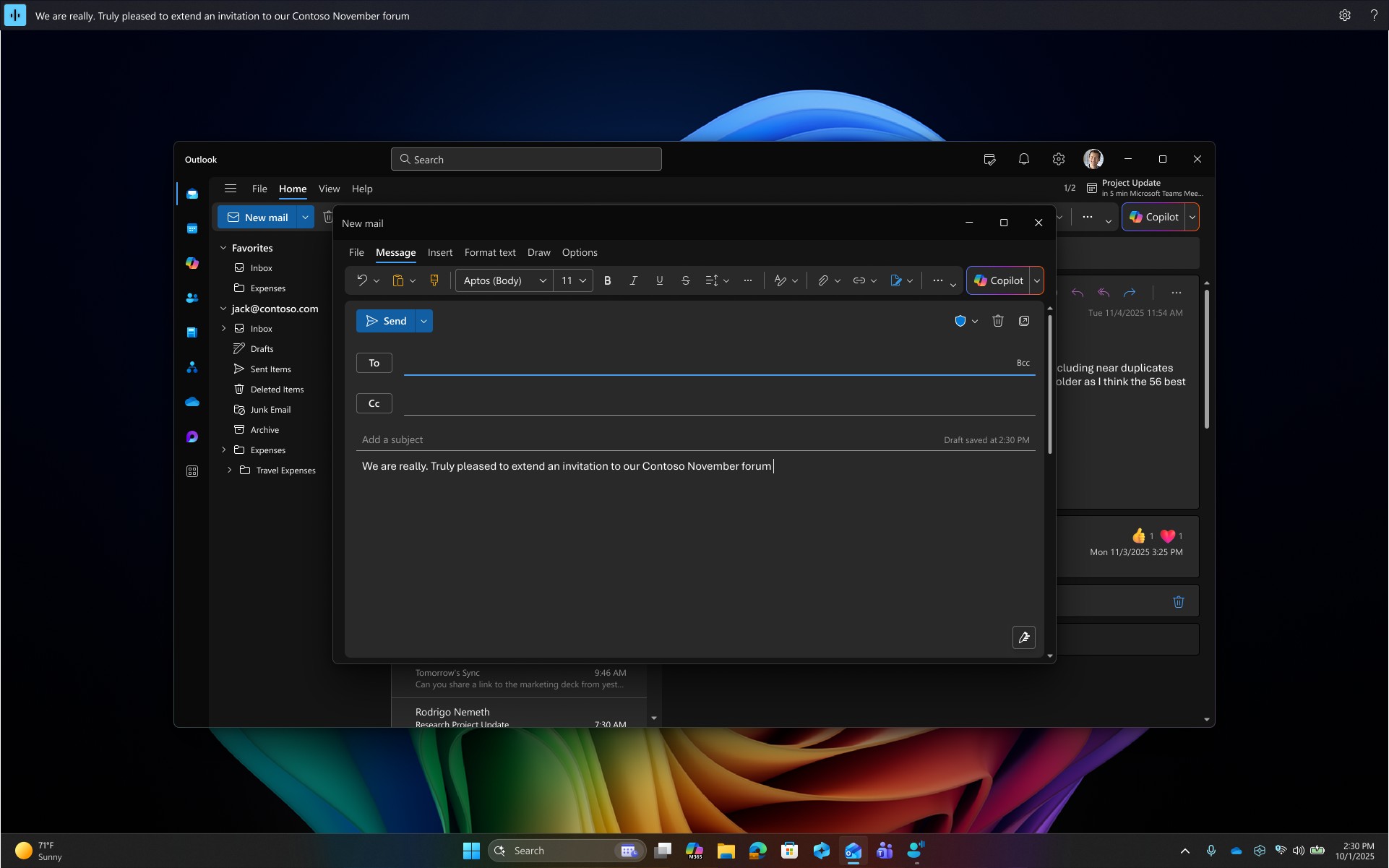Image resolution: width=1389 pixels, height=868 pixels.
Task: Click the Format Painter icon
Action: coord(434,280)
